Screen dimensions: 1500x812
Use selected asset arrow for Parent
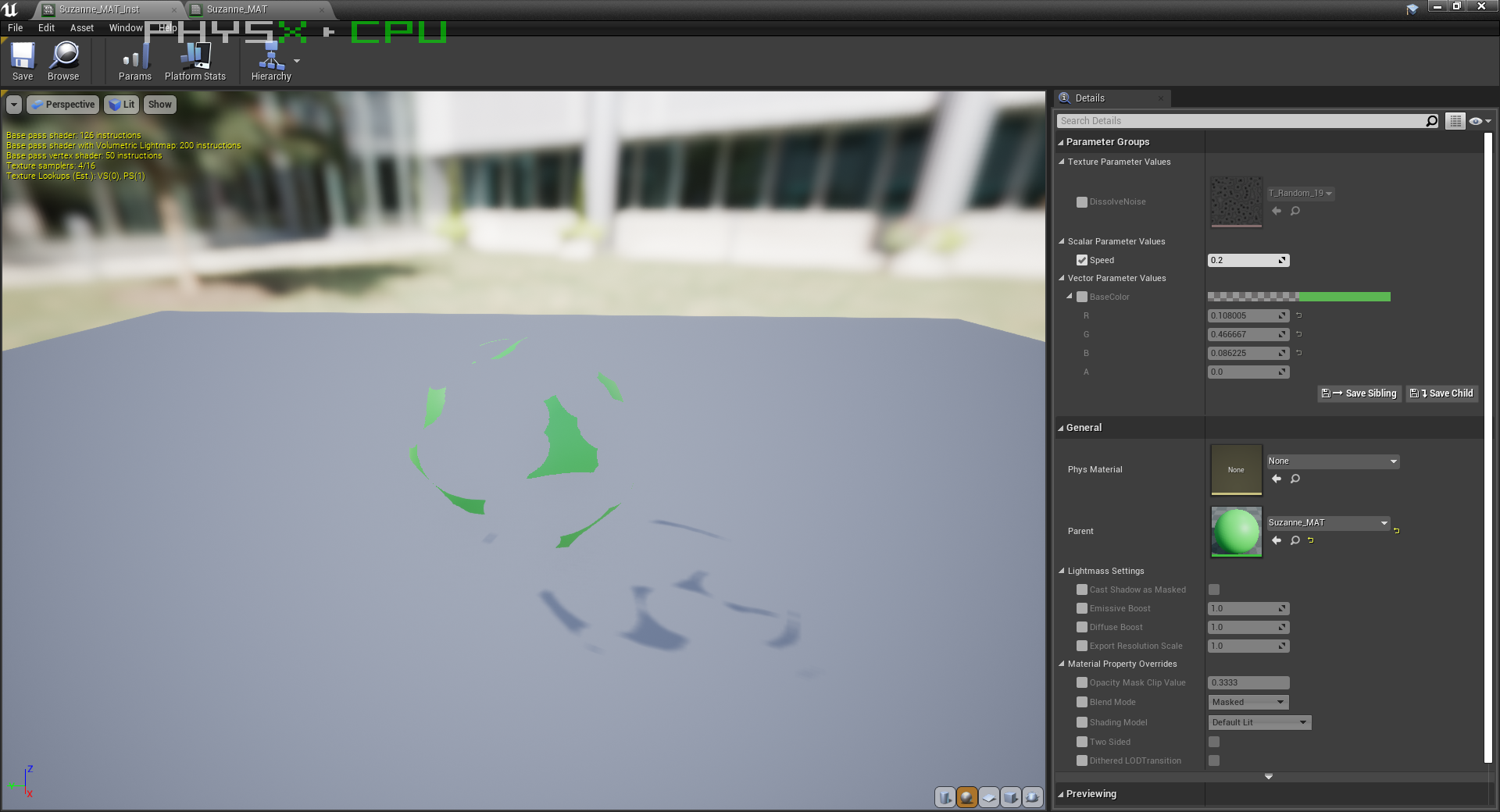1277,540
